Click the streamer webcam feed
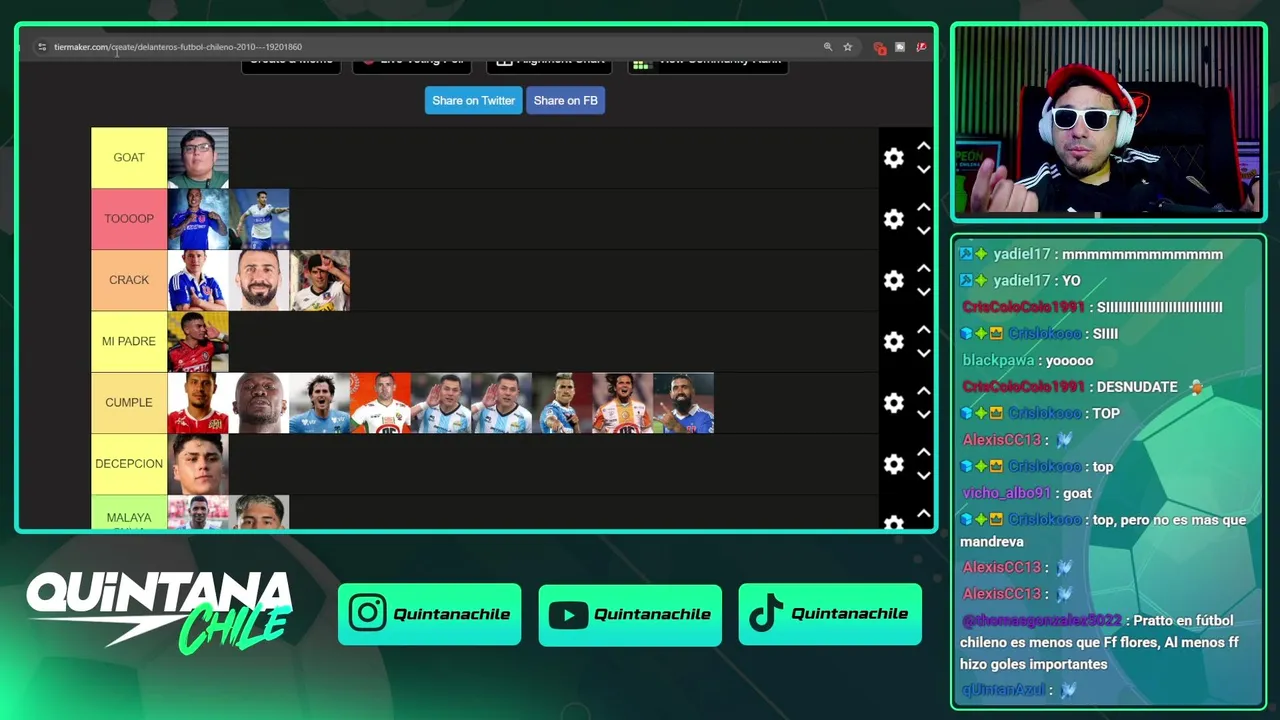The height and width of the screenshot is (720, 1280). pyautogui.click(x=1108, y=121)
